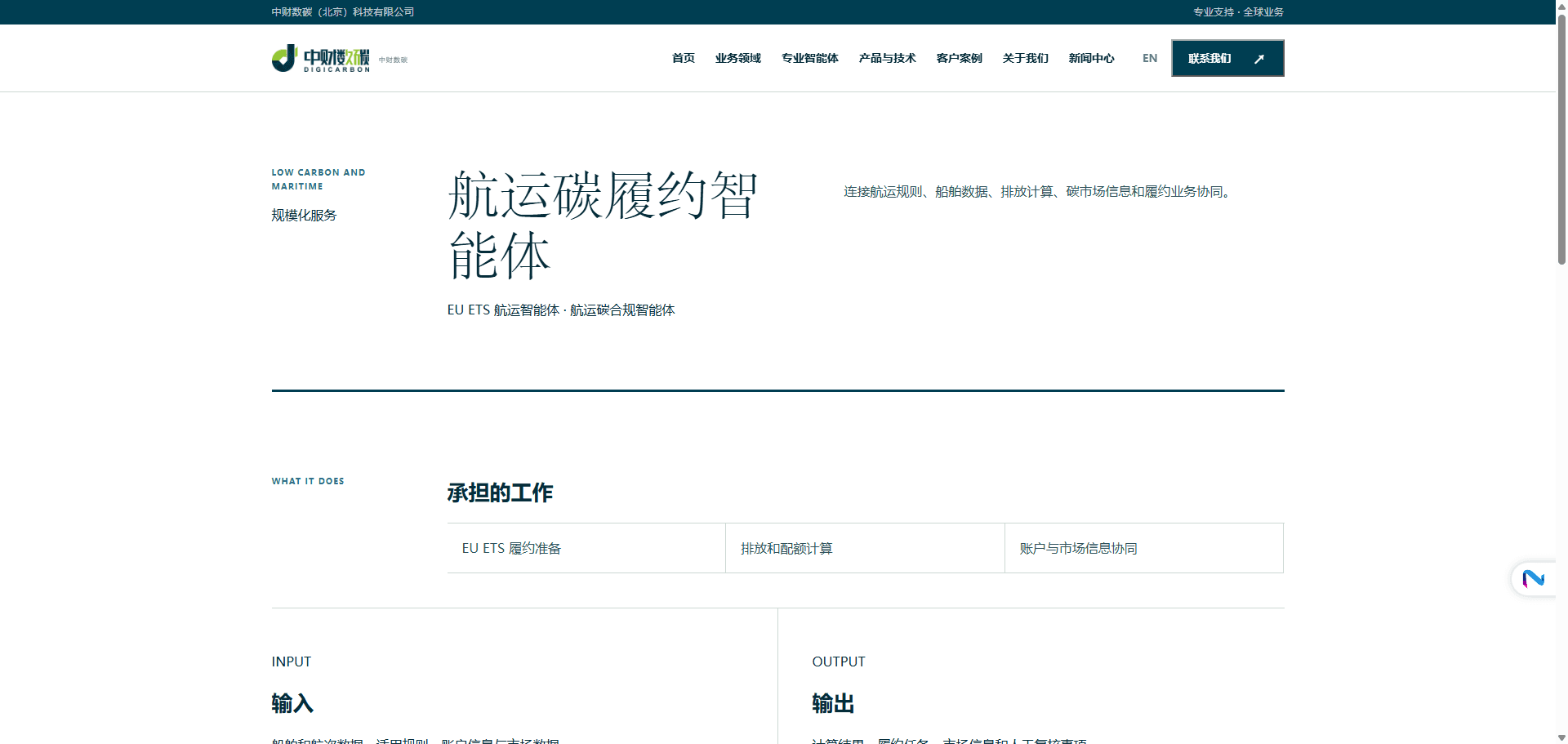Open 产品与技术 navigation item

coord(887,58)
